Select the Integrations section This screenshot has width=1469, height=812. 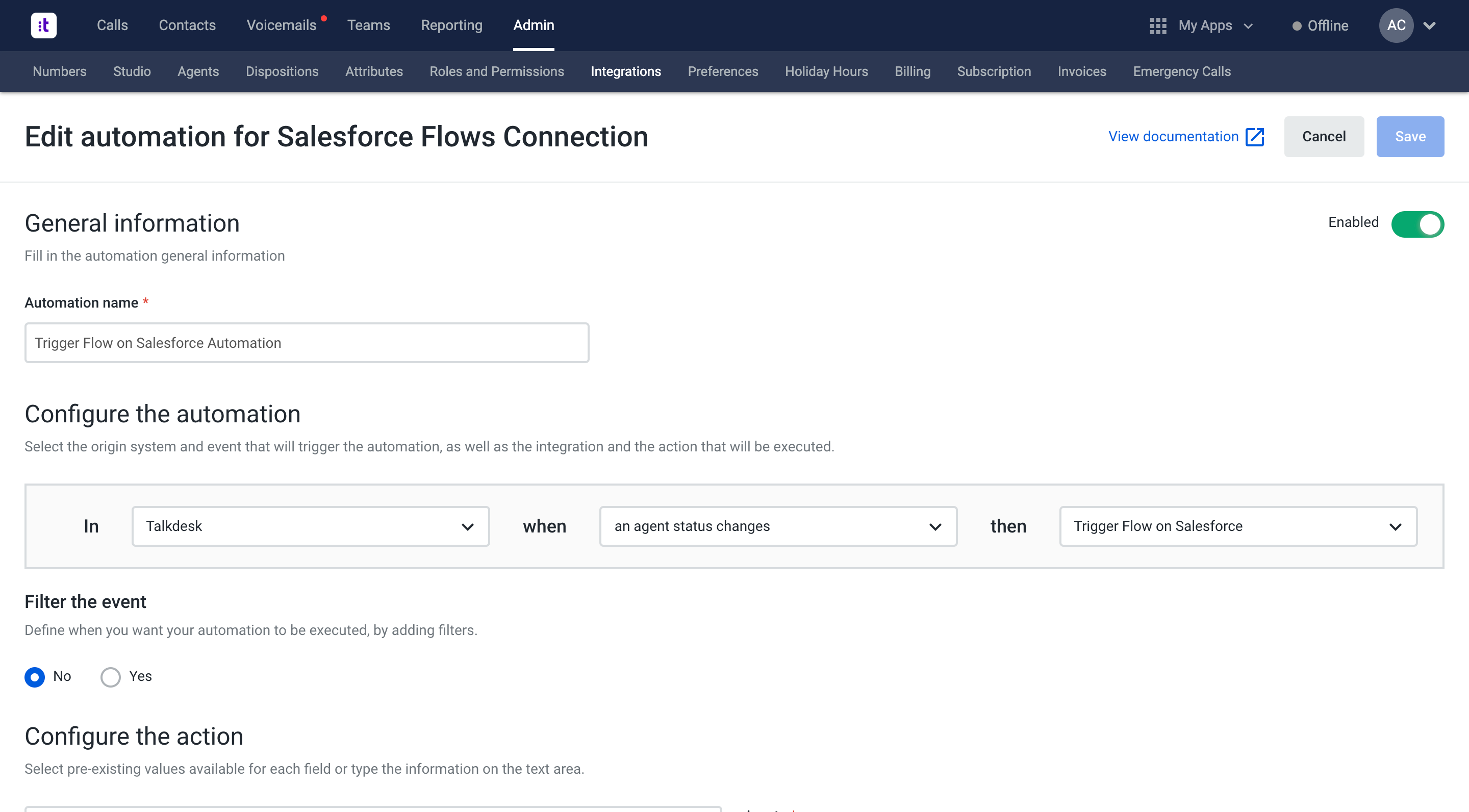[625, 71]
